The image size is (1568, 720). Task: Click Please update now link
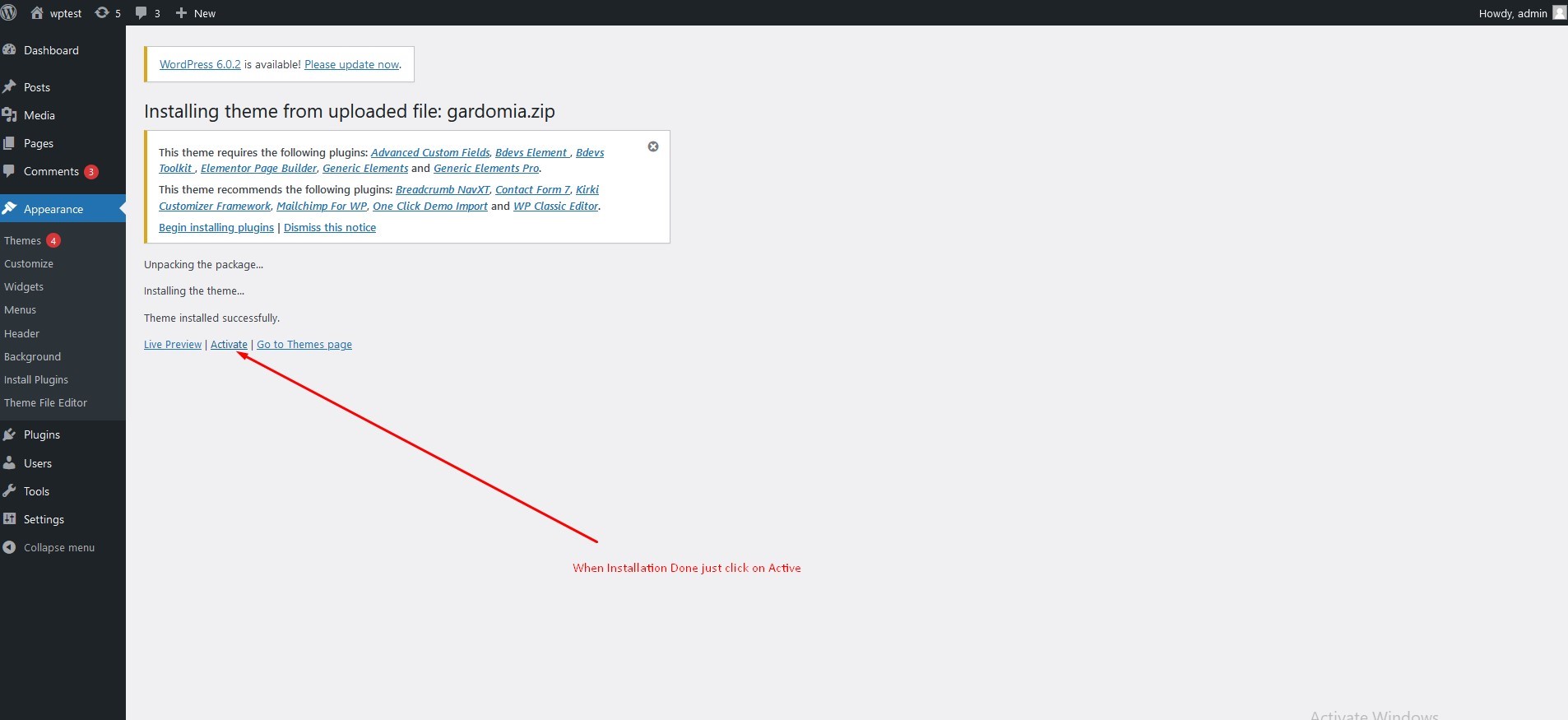352,64
